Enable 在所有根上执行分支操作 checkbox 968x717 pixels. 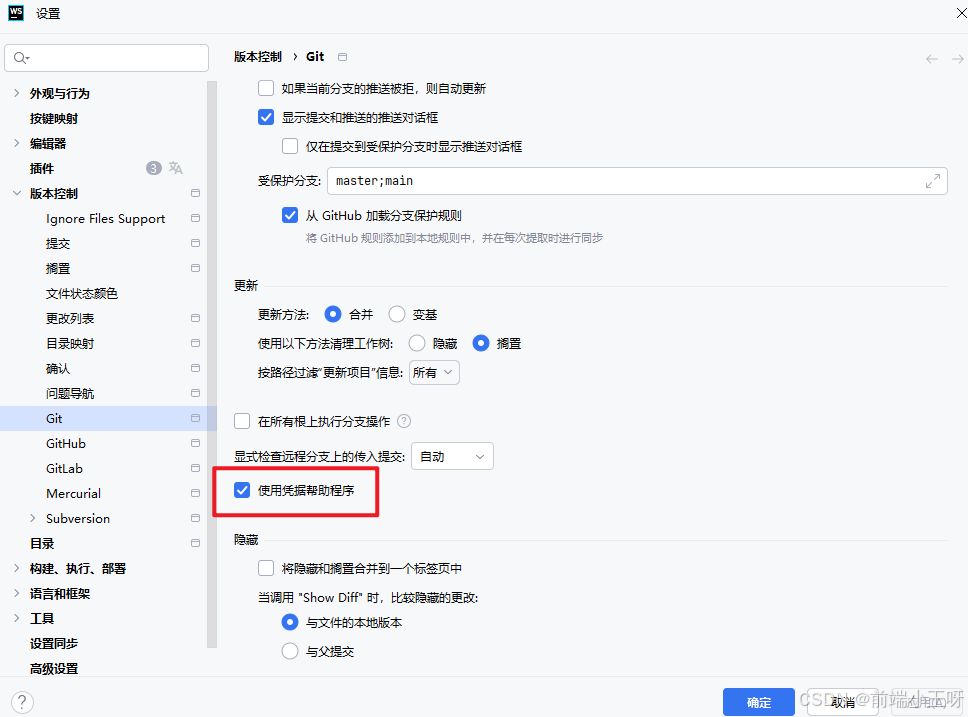pos(242,421)
